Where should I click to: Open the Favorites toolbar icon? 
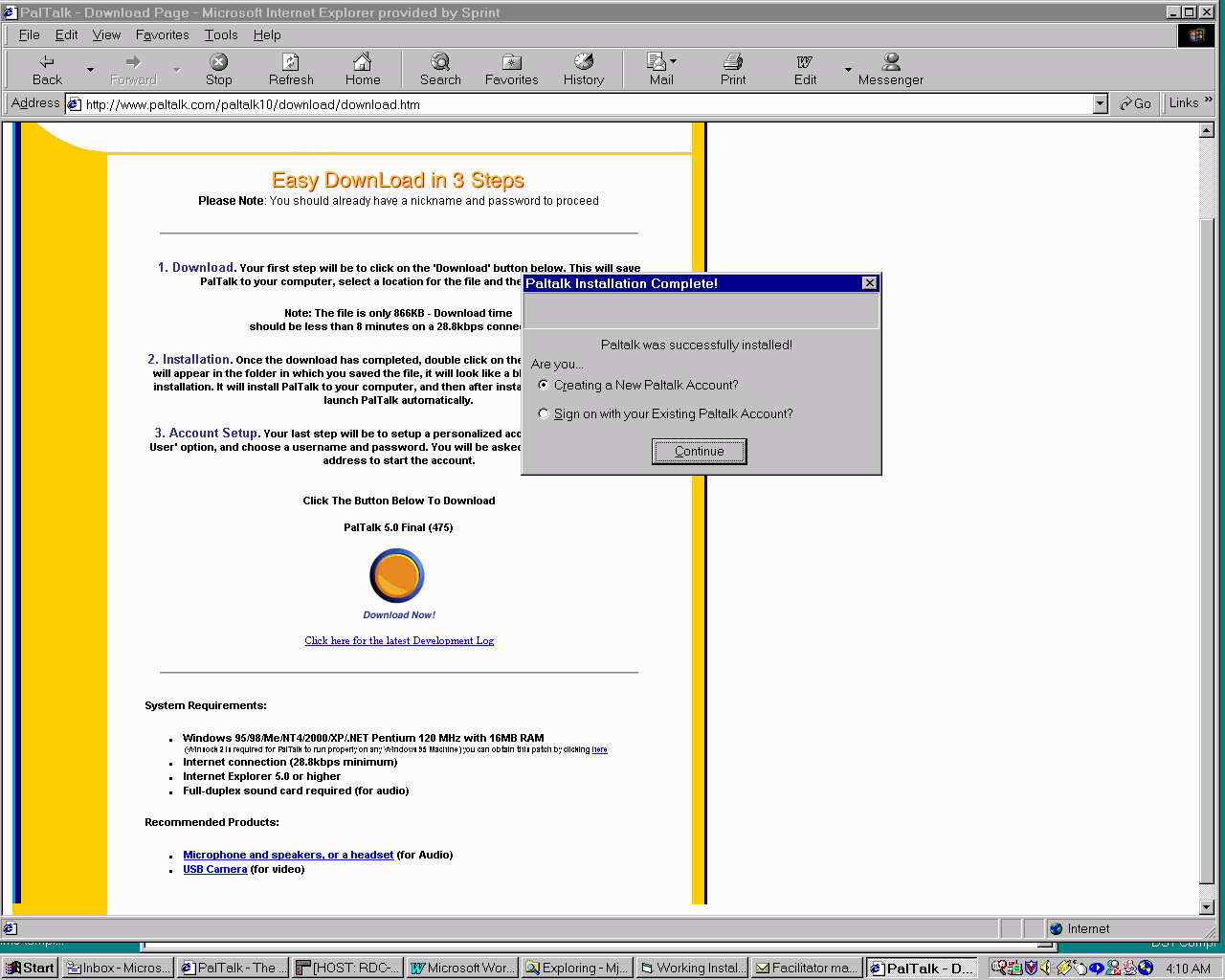(512, 70)
